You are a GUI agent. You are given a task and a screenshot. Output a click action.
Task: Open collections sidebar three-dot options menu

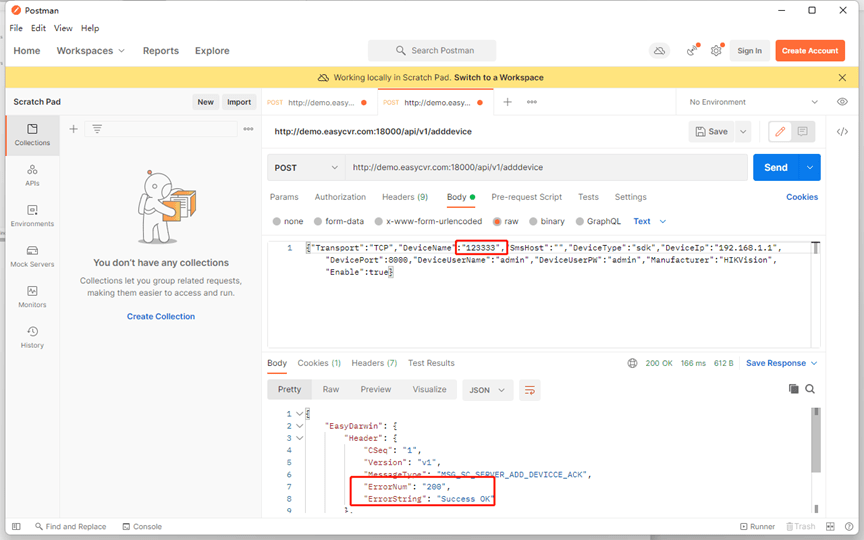point(249,129)
